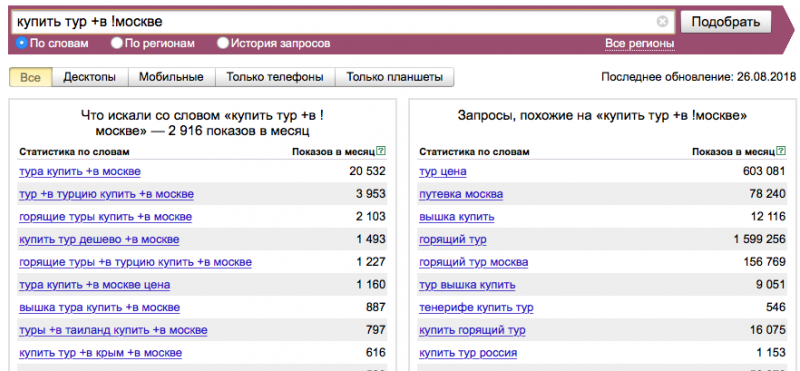The height and width of the screenshot is (371, 800).
Task: Click the 1 227 impressions value
Action: click(370, 262)
